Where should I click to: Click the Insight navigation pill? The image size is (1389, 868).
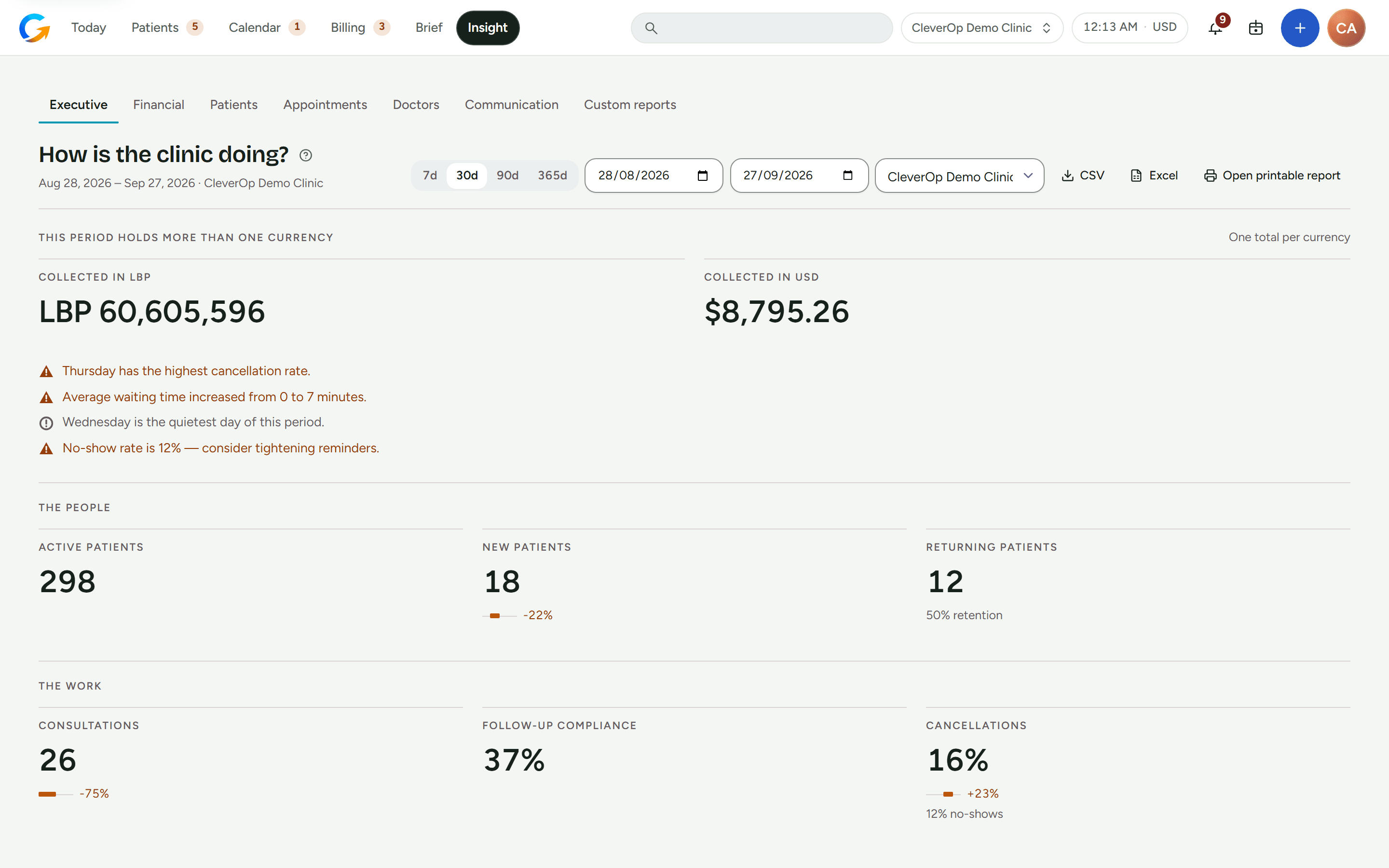pyautogui.click(x=487, y=28)
